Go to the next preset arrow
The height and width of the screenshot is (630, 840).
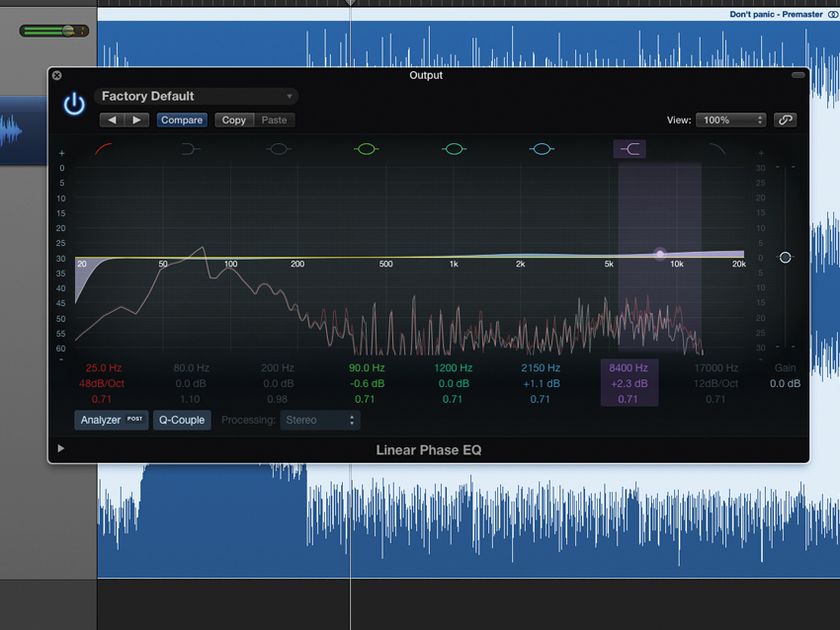click(x=137, y=120)
